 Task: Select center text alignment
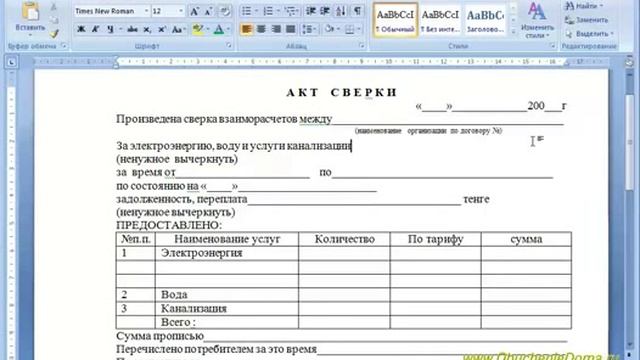coord(261,29)
